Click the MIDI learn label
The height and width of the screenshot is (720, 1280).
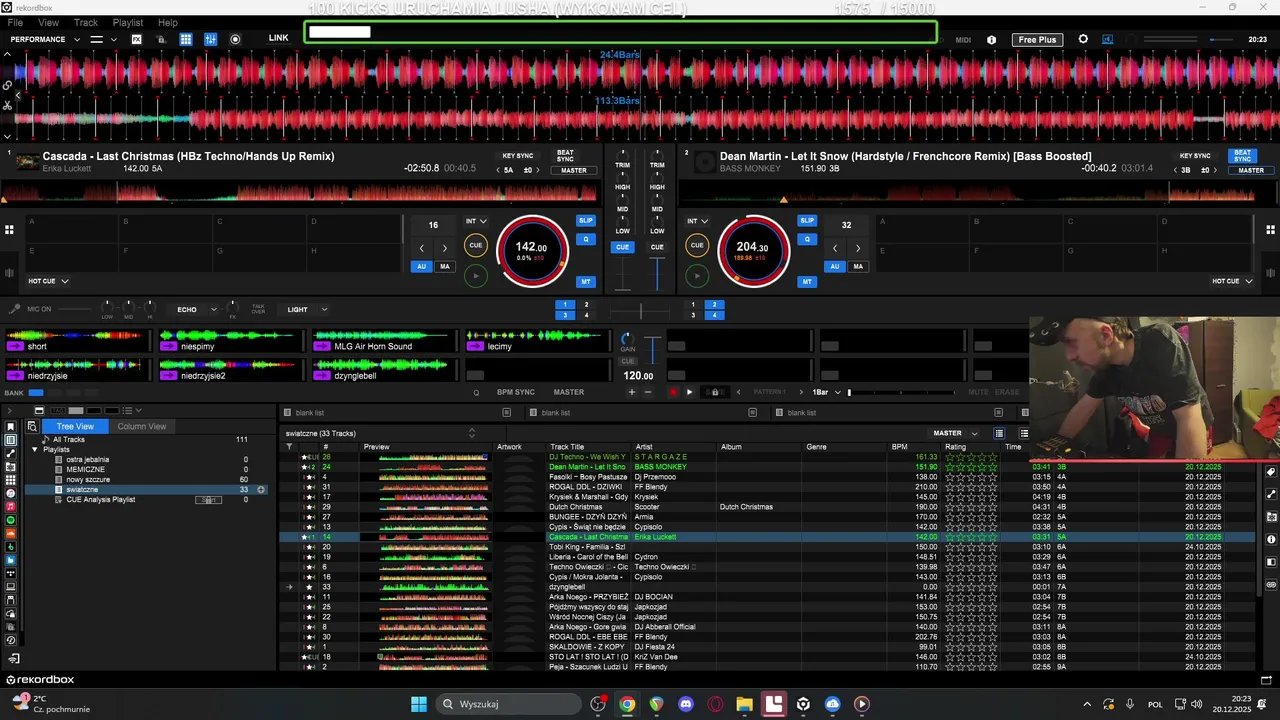tap(963, 40)
